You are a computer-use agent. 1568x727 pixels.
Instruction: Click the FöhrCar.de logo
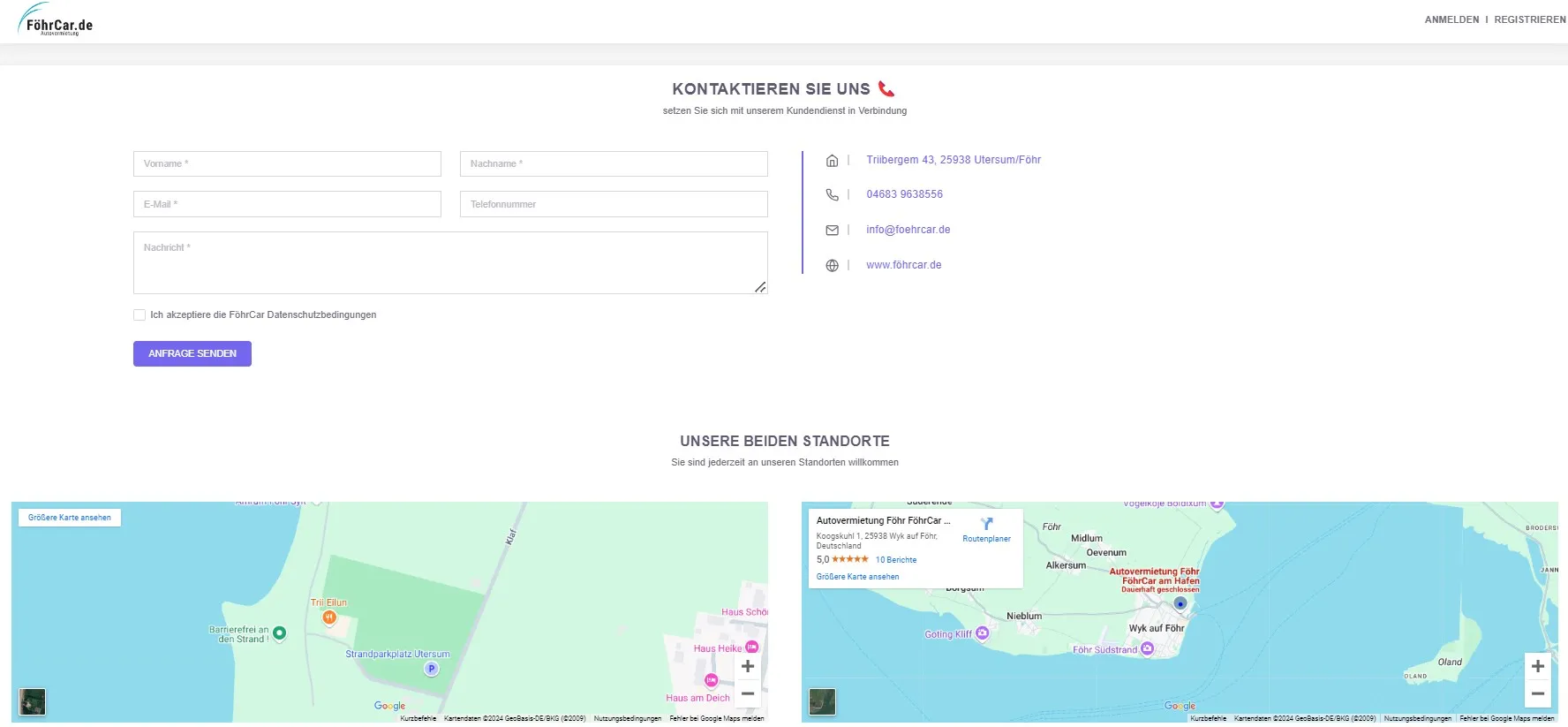[x=55, y=19]
